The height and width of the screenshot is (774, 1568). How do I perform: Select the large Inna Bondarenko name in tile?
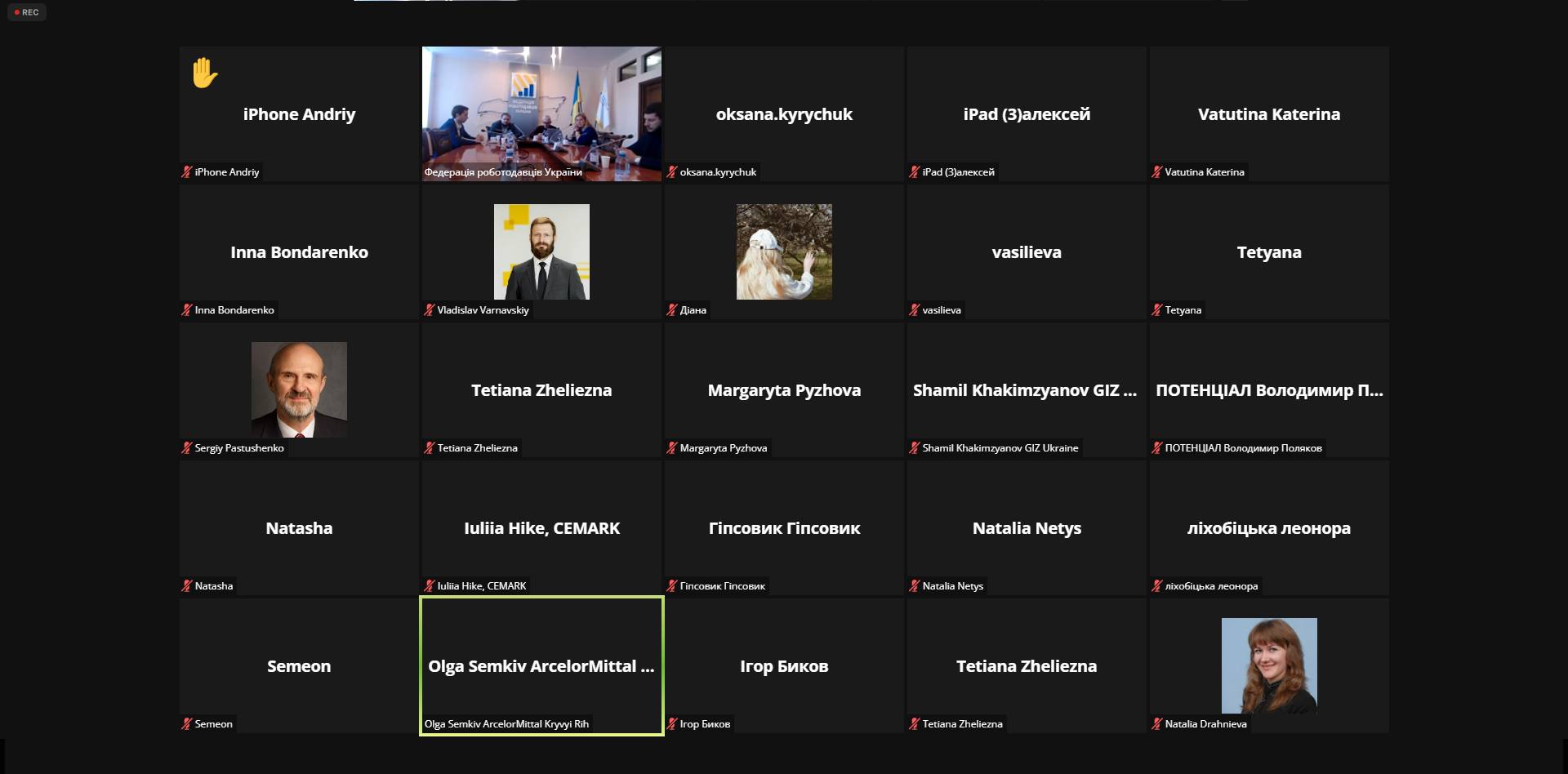(x=299, y=252)
